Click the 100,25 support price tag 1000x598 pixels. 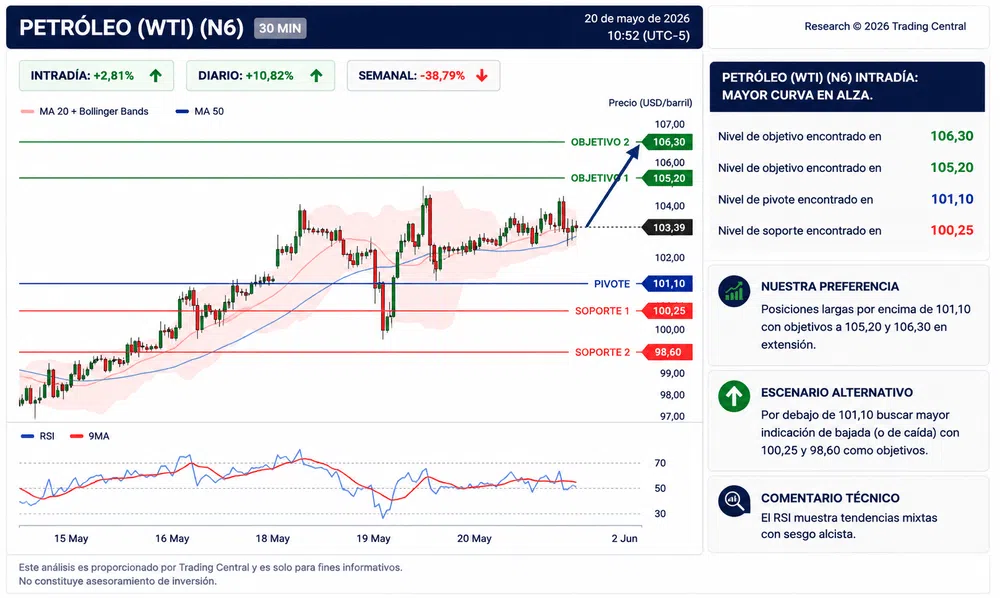666,311
